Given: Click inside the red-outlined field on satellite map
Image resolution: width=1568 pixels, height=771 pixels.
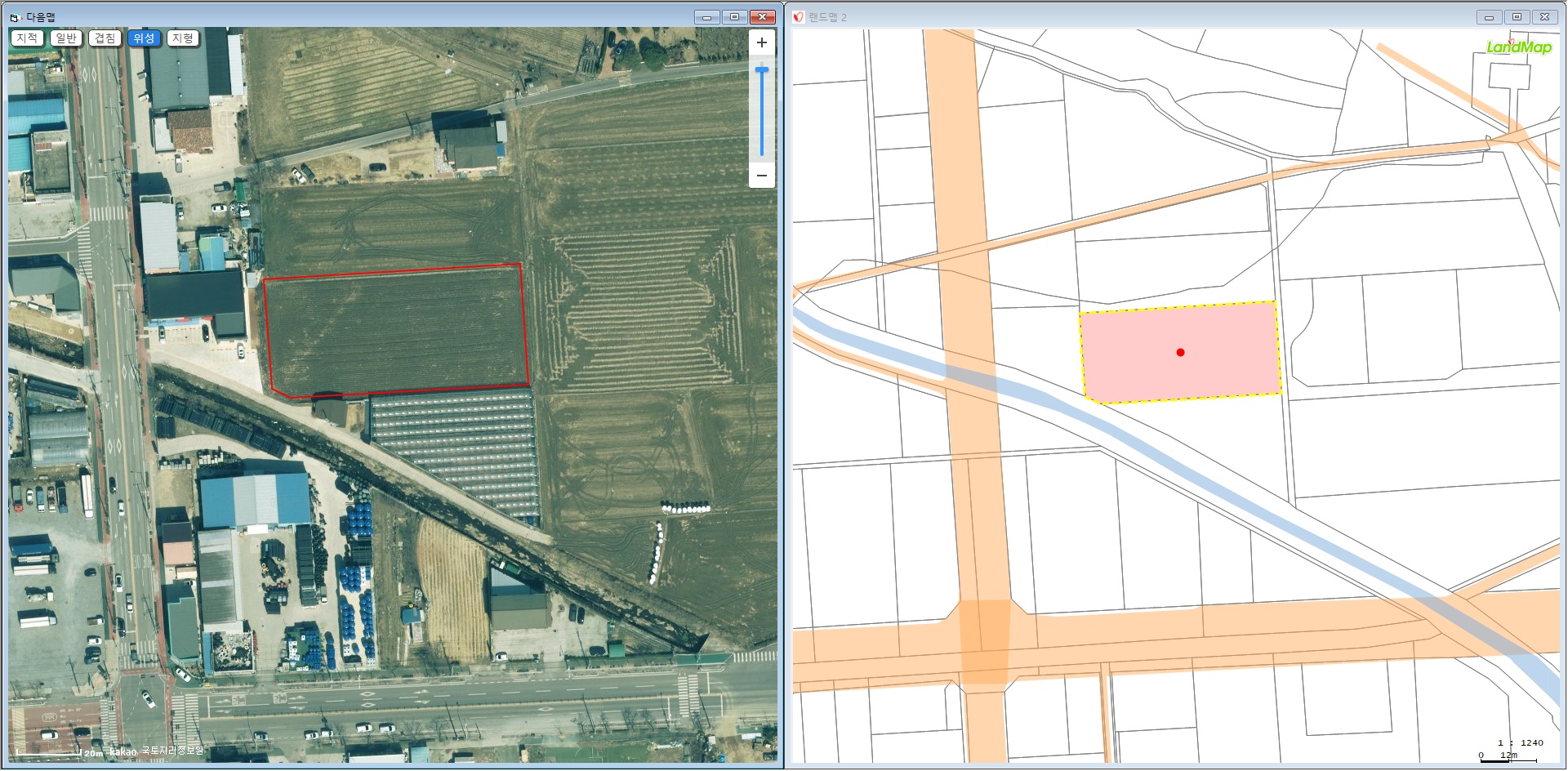Looking at the screenshot, I should point(396,331).
